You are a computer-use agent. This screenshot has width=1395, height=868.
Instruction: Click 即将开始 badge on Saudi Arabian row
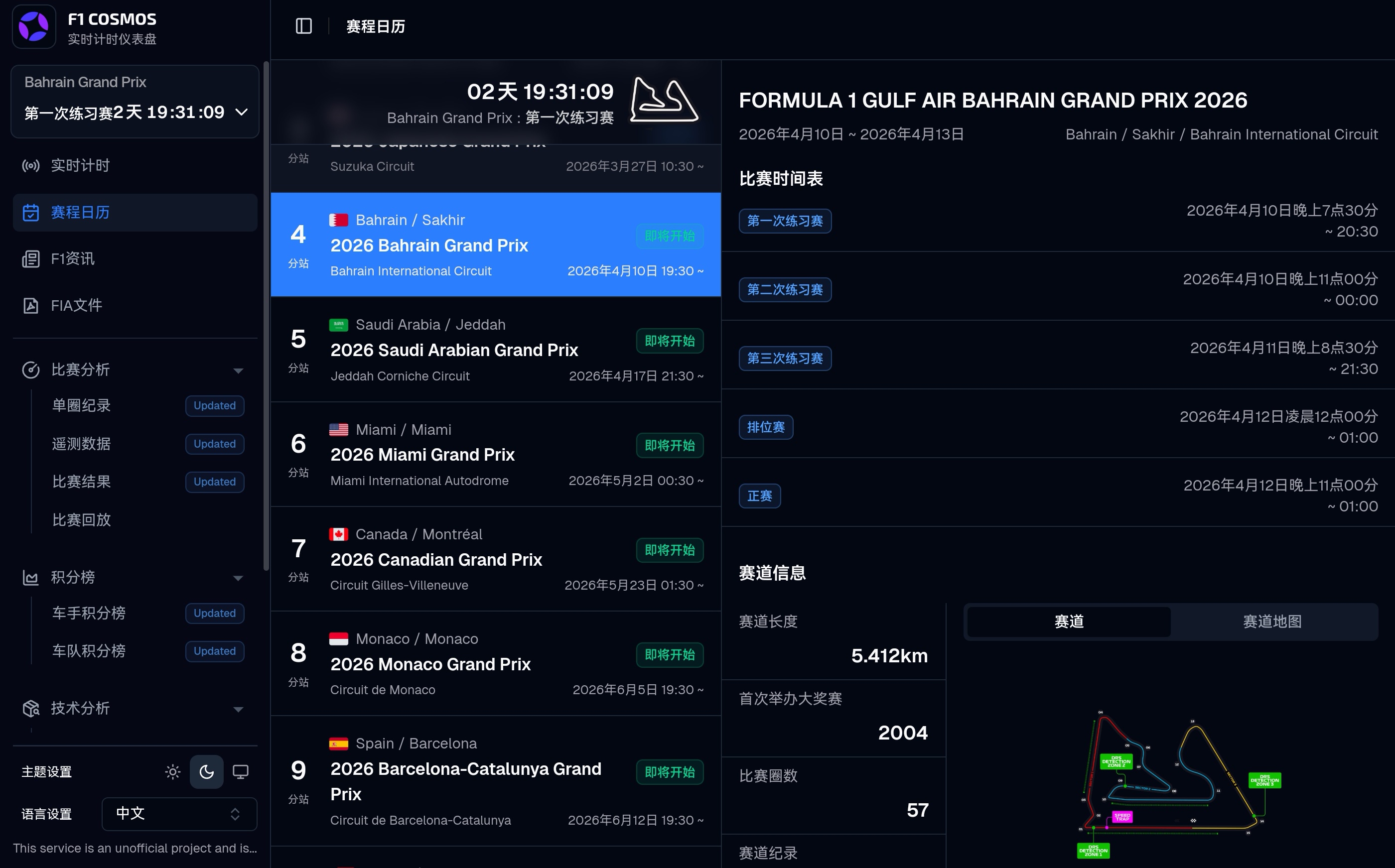tap(670, 341)
